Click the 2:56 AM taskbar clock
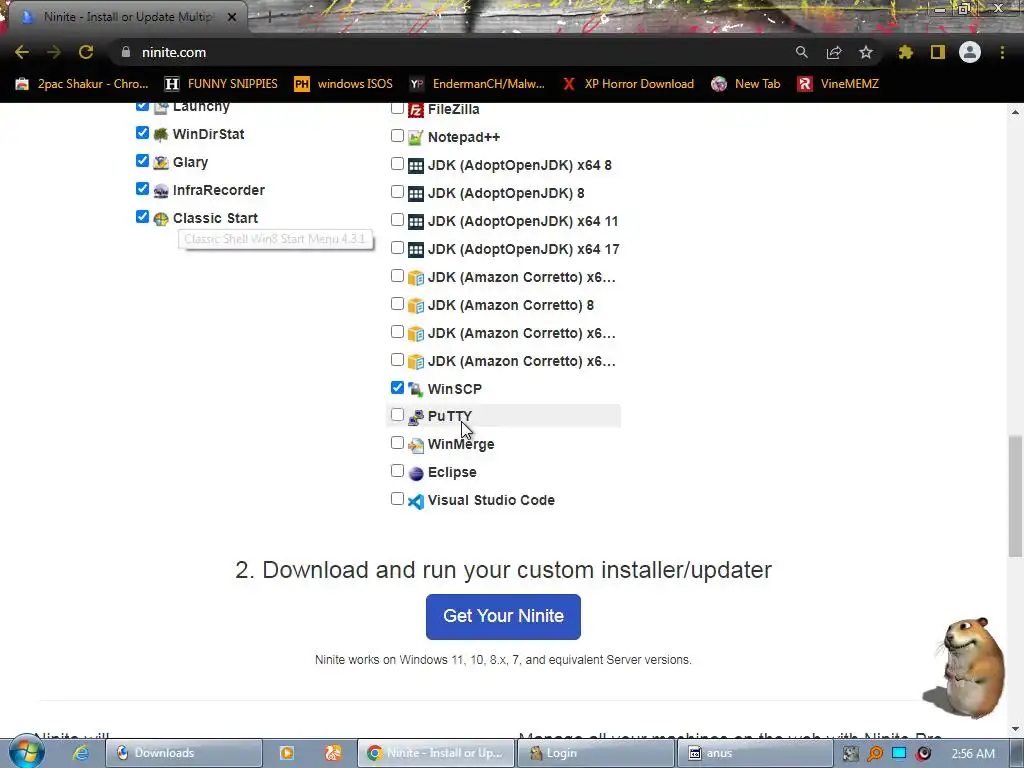 (973, 753)
